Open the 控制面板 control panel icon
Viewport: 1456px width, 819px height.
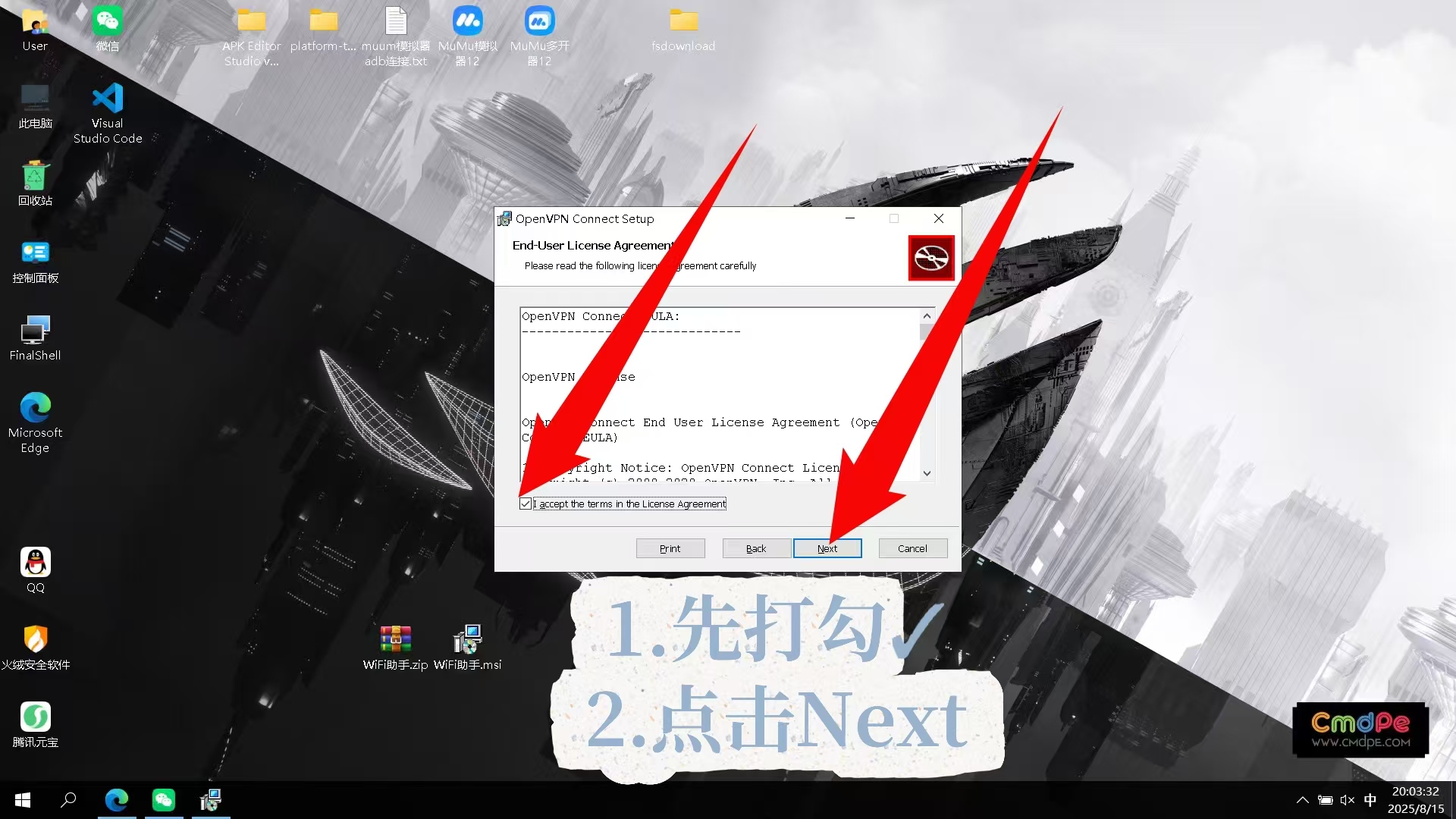(35, 262)
